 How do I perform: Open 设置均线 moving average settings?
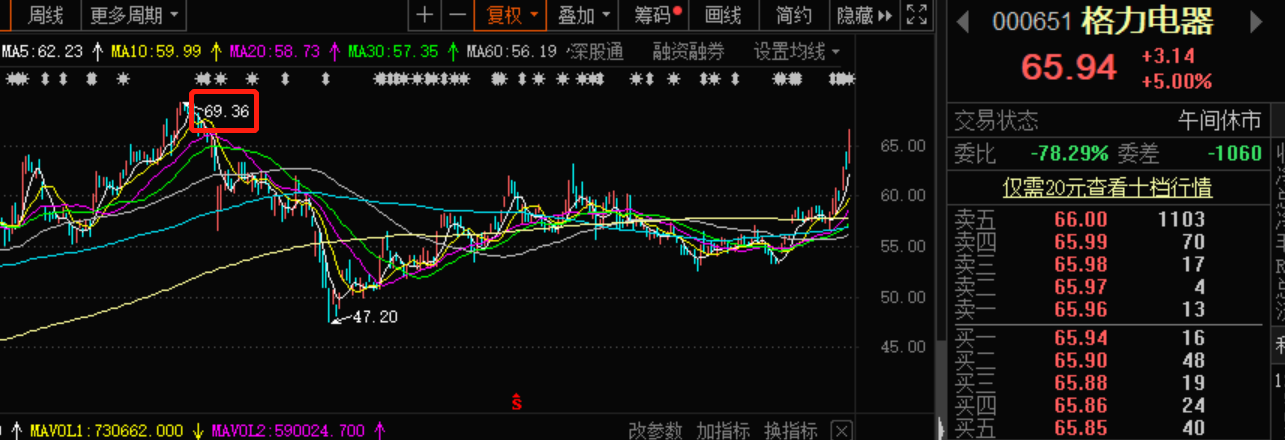796,52
